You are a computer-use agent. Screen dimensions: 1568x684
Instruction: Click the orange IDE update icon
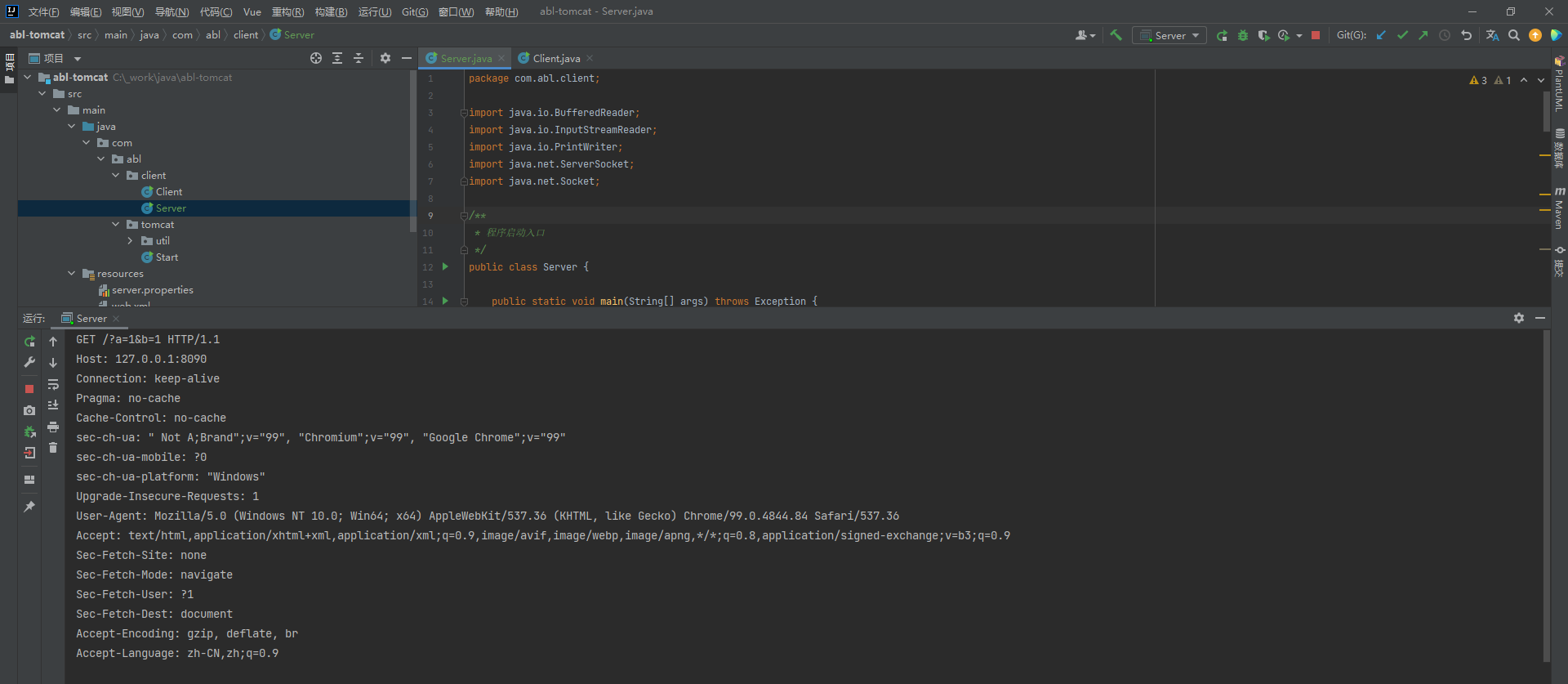(1535, 35)
